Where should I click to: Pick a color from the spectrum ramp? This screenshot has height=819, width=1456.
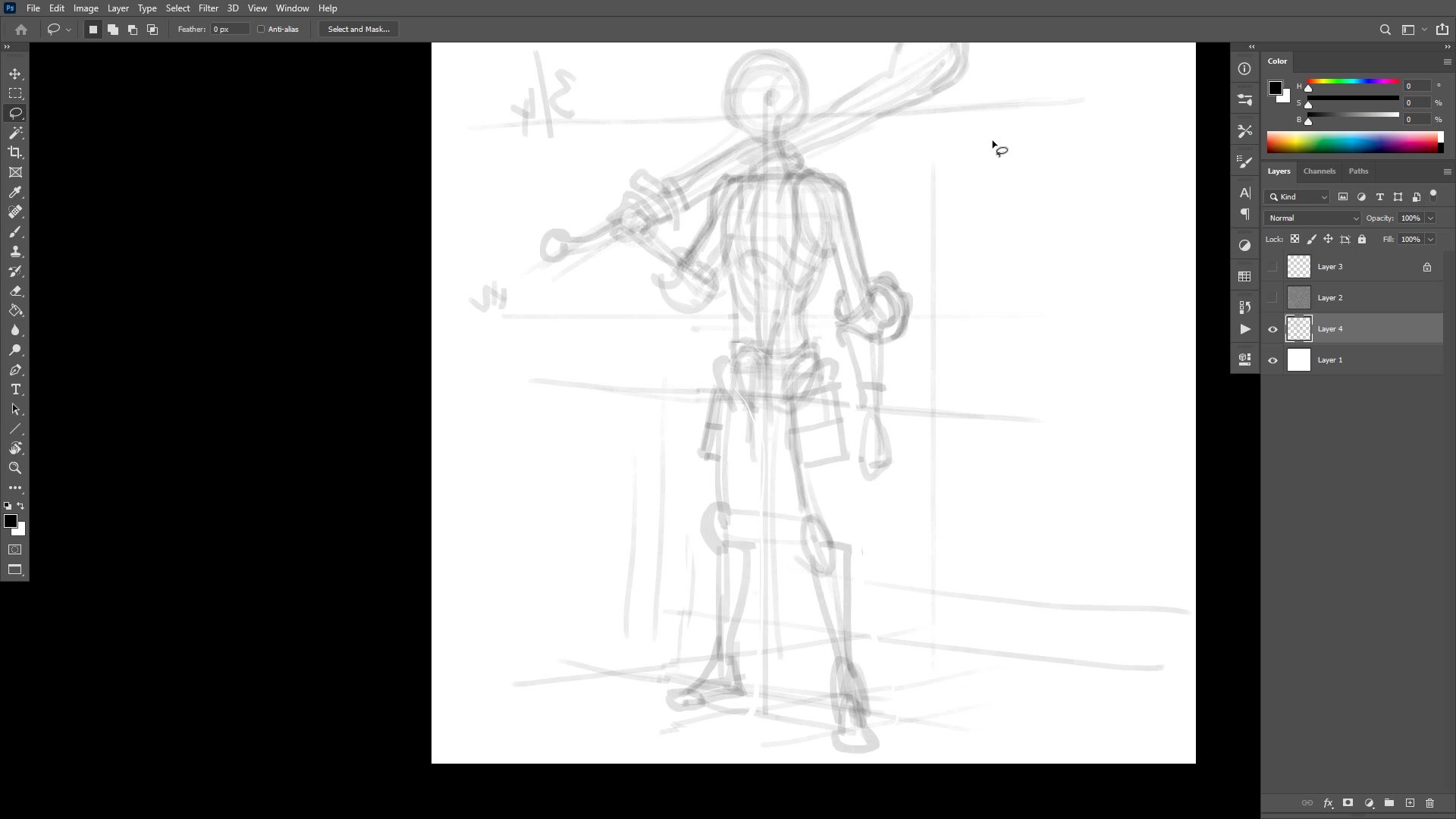point(1351,143)
